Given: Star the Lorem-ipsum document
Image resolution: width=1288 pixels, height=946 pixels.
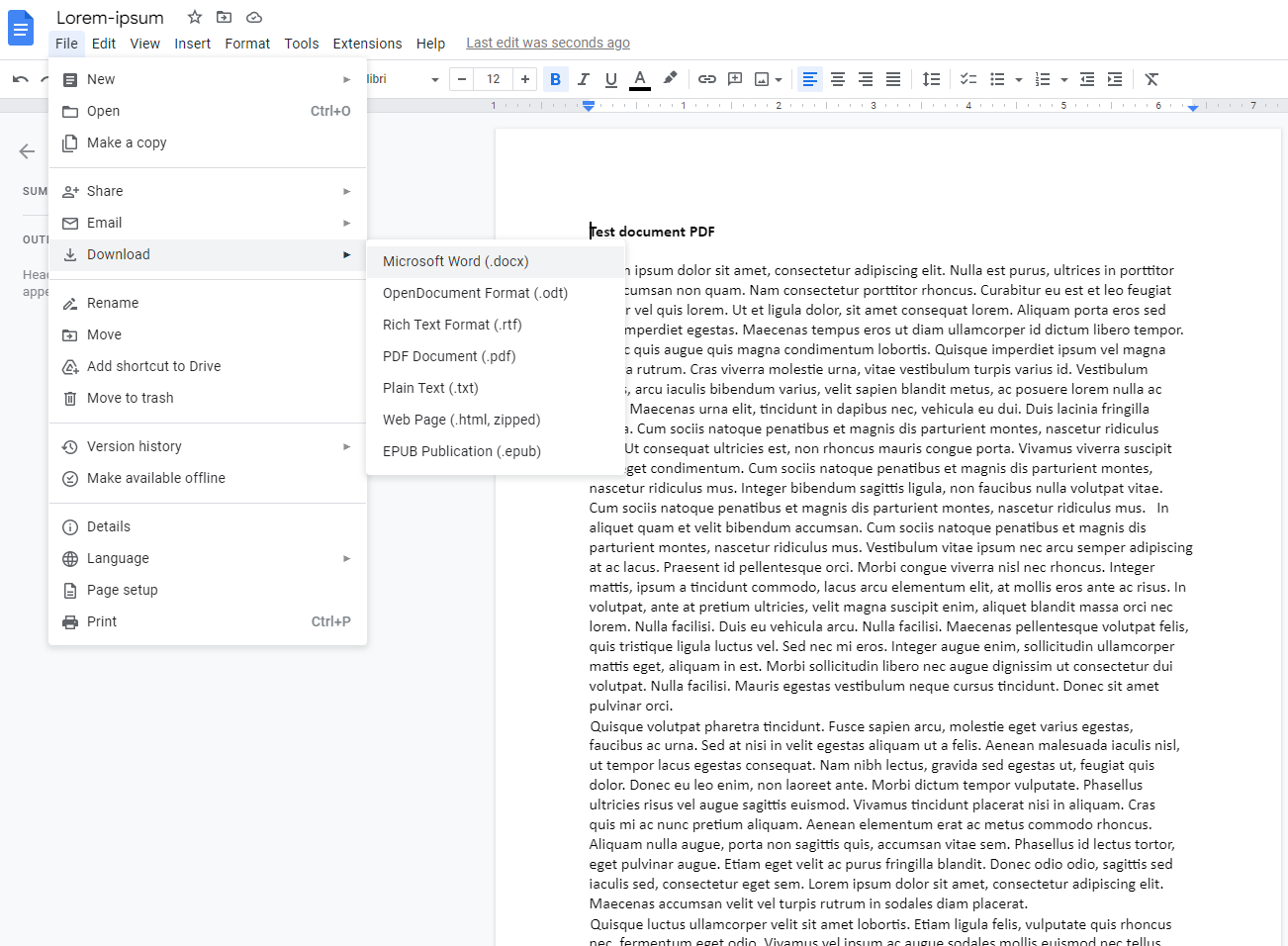Looking at the screenshot, I should (x=195, y=17).
